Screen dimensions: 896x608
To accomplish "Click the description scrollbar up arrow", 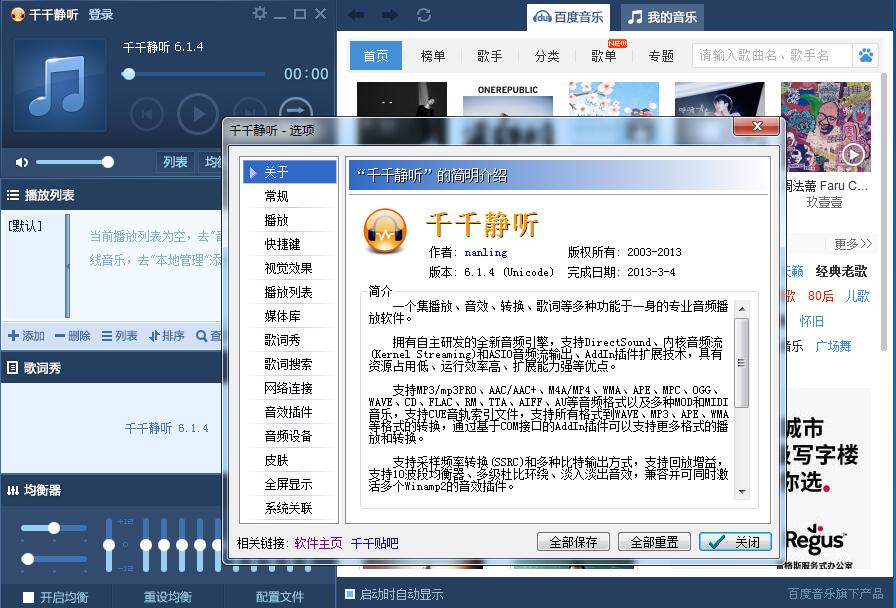I will (x=742, y=309).
